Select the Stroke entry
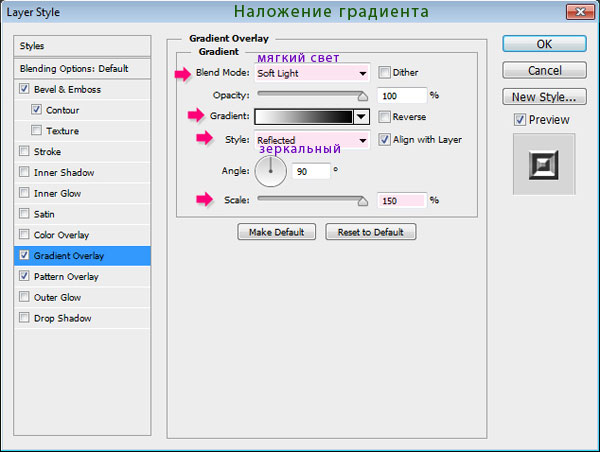The image size is (600, 452). tap(82, 152)
